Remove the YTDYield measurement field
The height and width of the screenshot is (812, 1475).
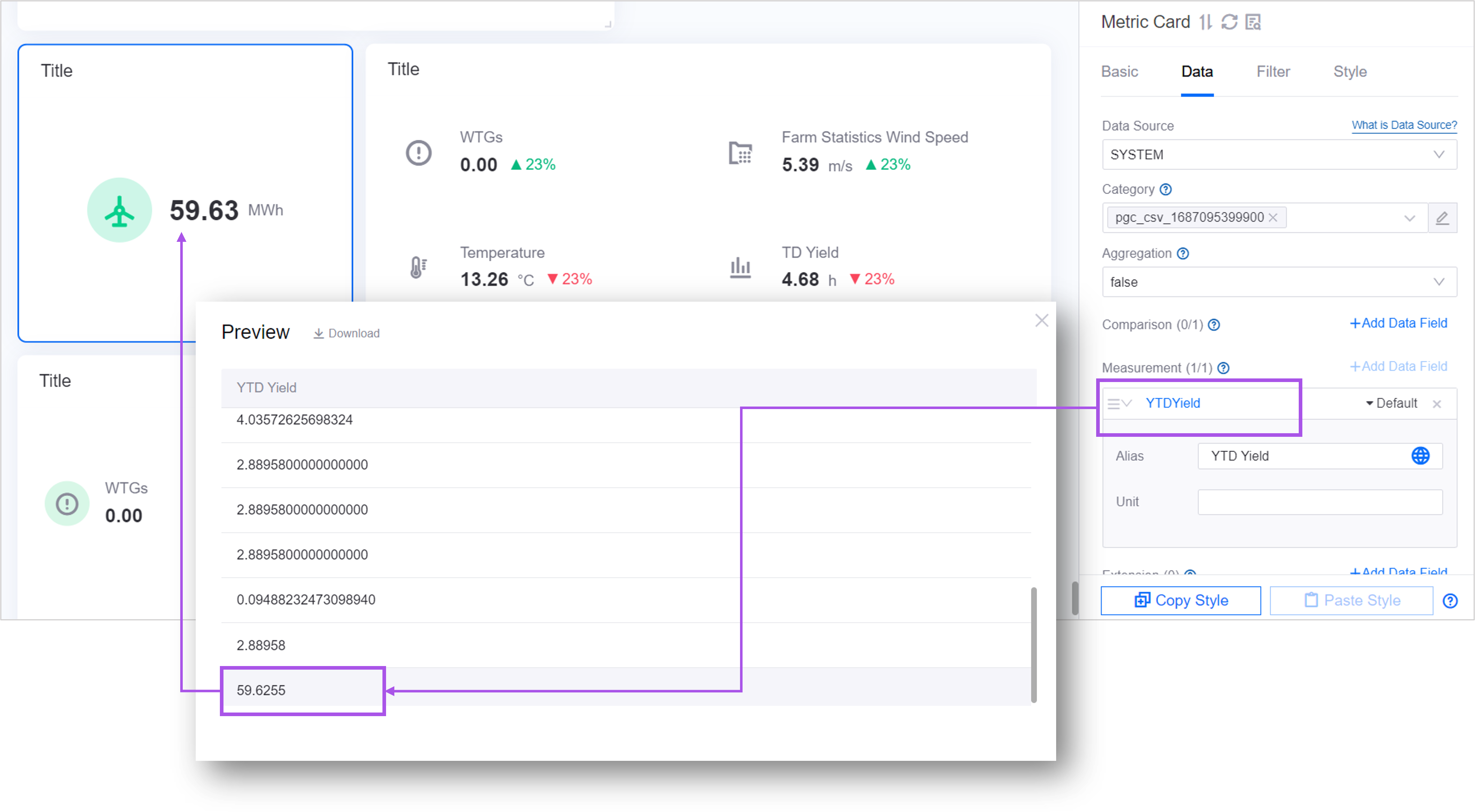pos(1437,404)
